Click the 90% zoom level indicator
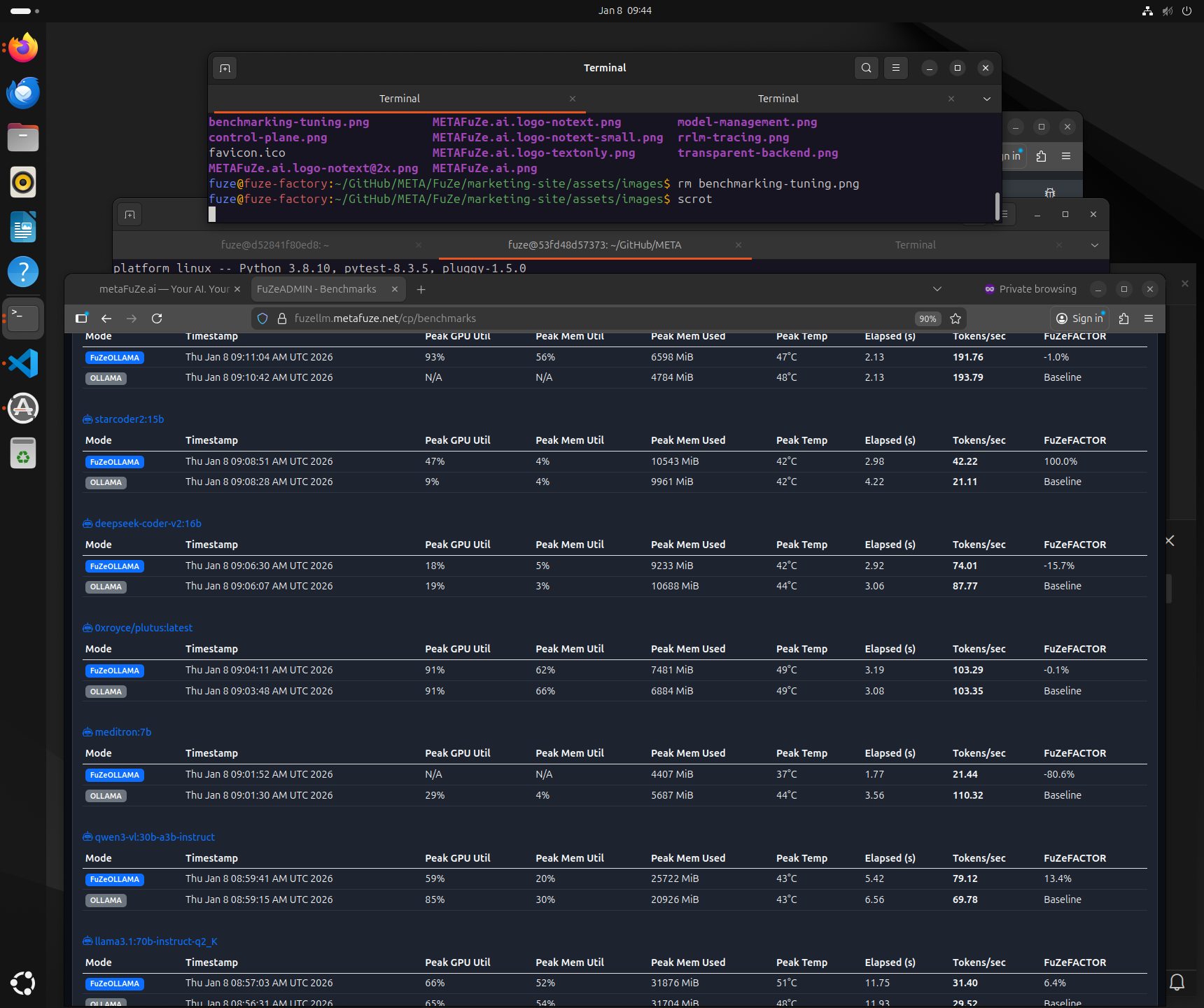Image resolution: width=1204 pixels, height=1008 pixels. pos(927,318)
